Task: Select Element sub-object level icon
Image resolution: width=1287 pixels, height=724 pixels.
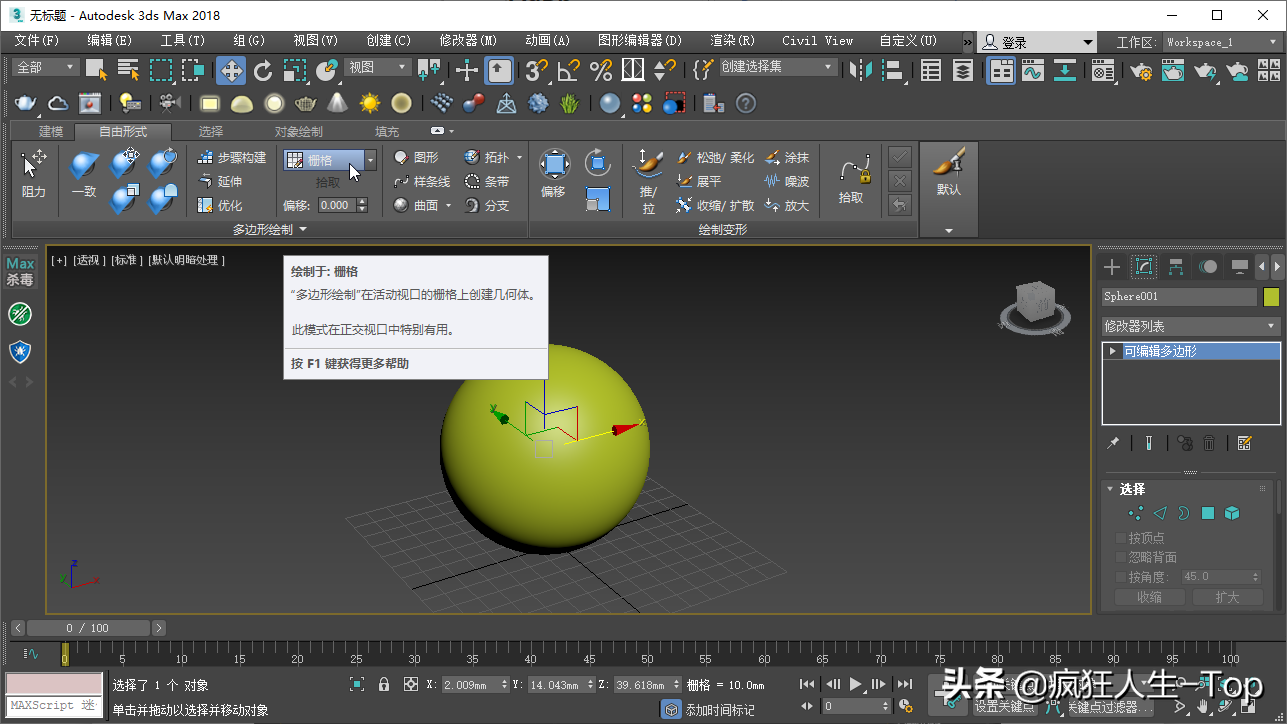Action: tap(1232, 513)
